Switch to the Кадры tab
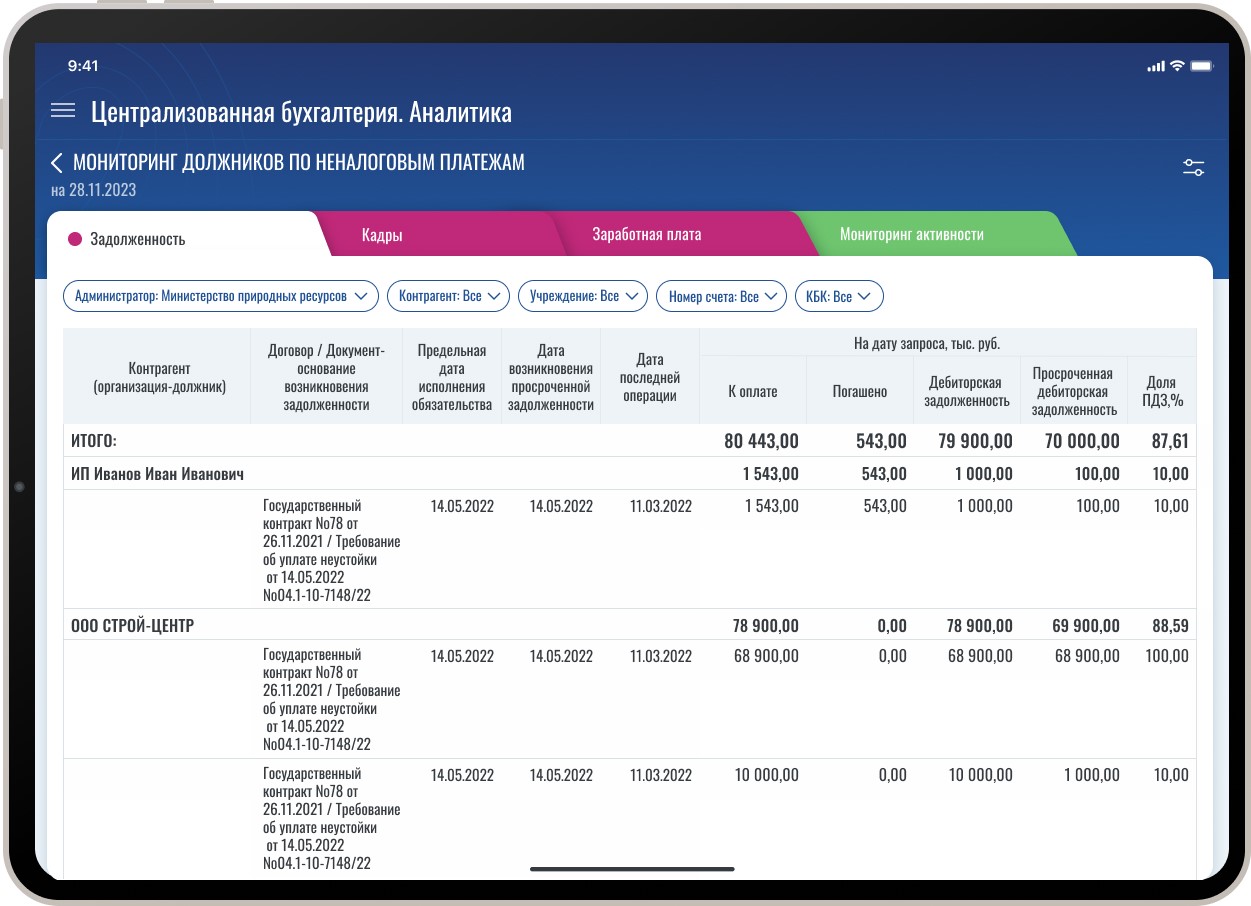Viewport: 1251px width, 906px height. pos(382,235)
